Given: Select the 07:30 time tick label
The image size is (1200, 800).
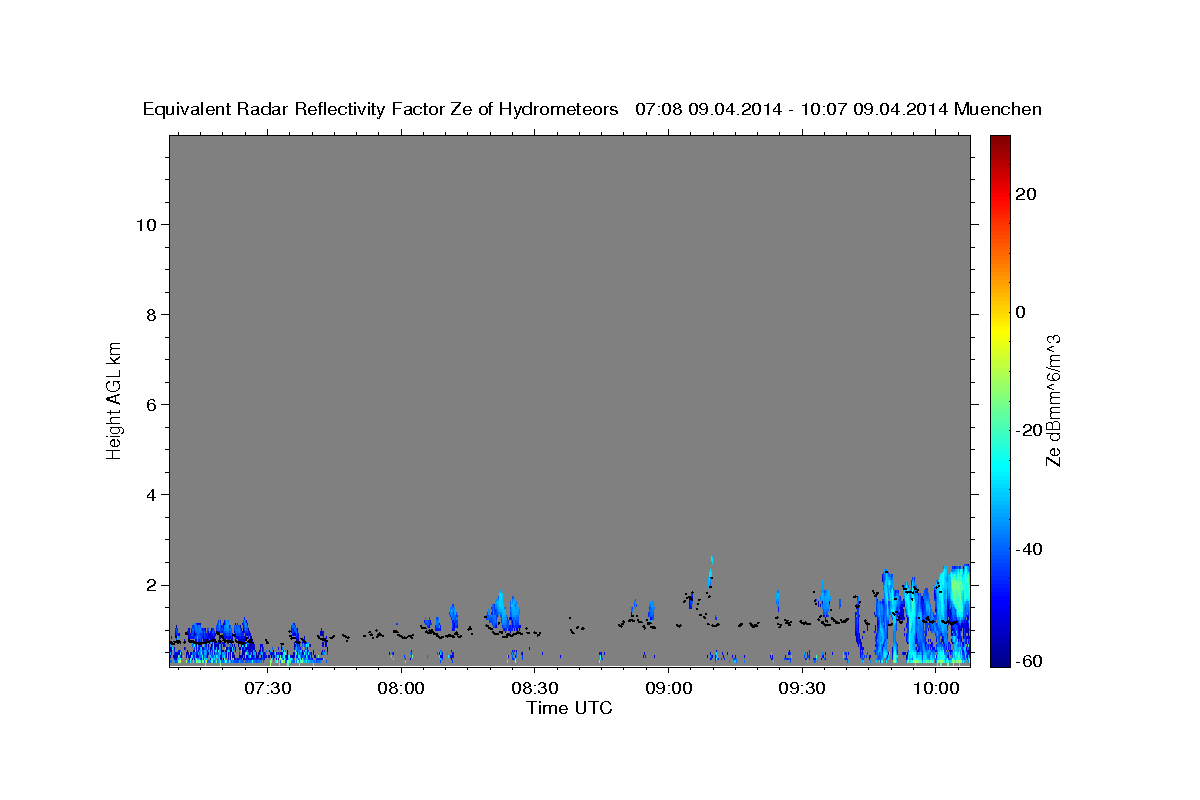Looking at the screenshot, I should tap(268, 688).
